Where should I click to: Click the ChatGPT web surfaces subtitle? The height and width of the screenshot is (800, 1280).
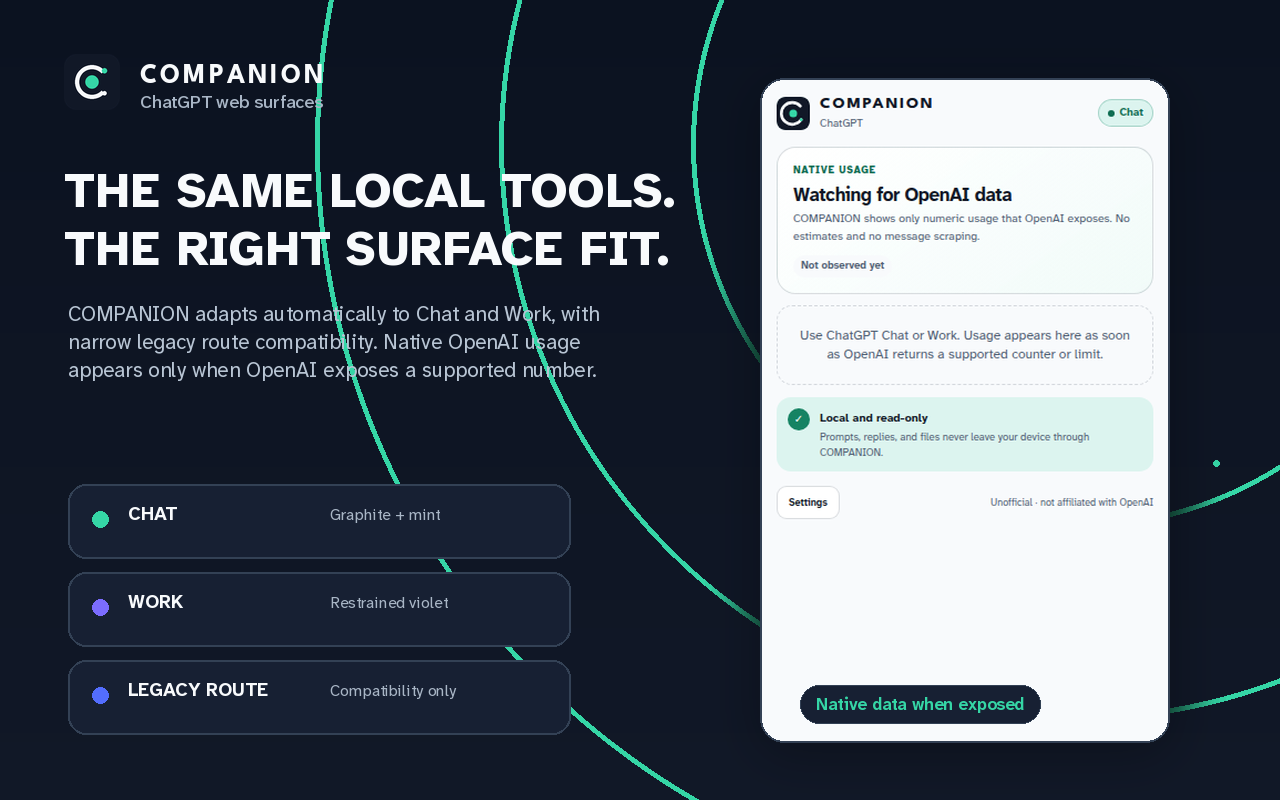231,102
